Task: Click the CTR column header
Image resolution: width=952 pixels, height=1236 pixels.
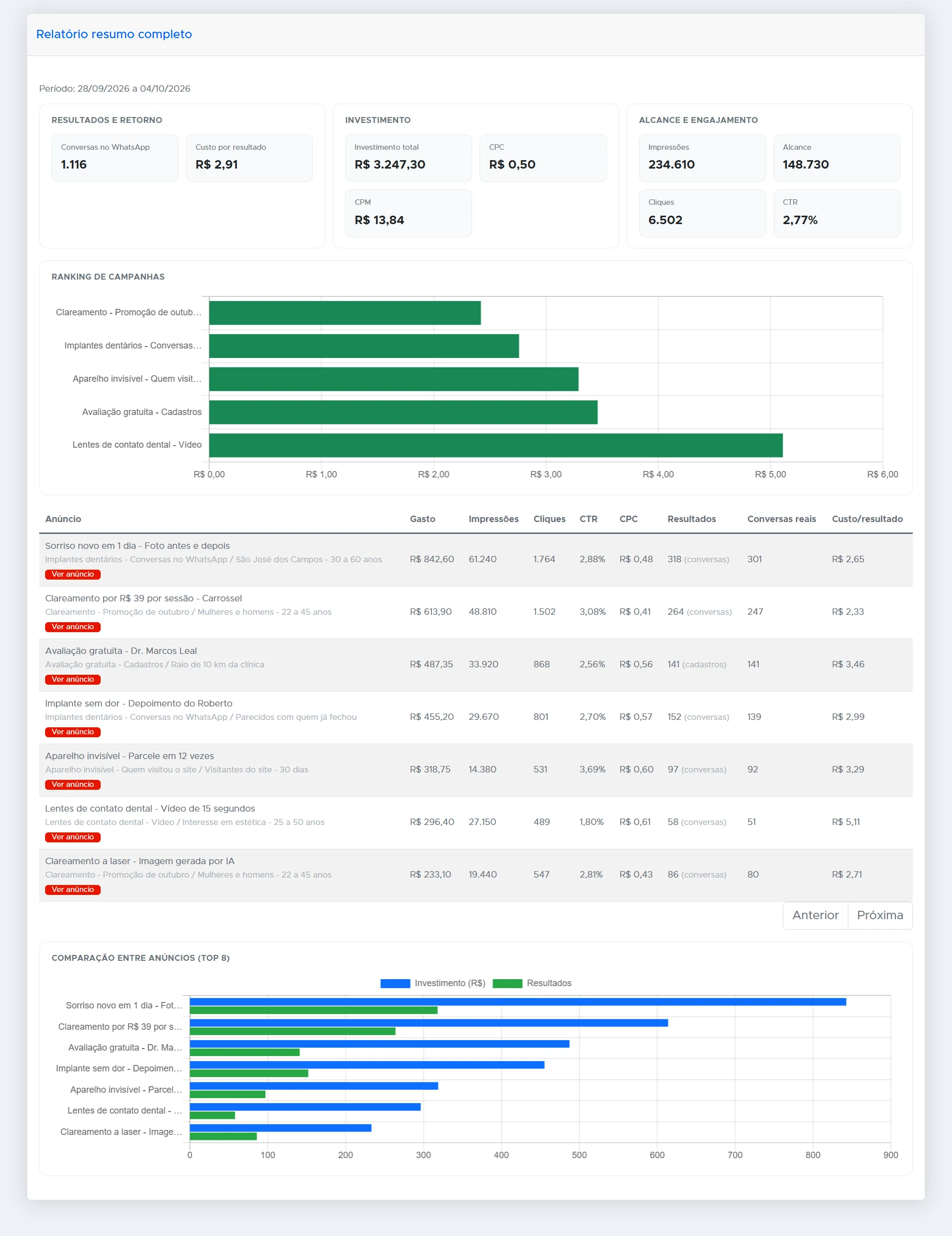Action: click(589, 519)
